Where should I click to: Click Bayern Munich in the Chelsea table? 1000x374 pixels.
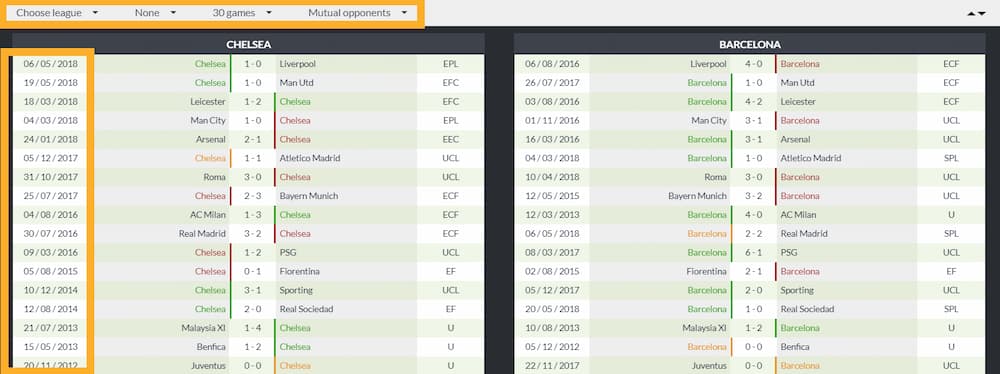pyautogui.click(x=309, y=196)
